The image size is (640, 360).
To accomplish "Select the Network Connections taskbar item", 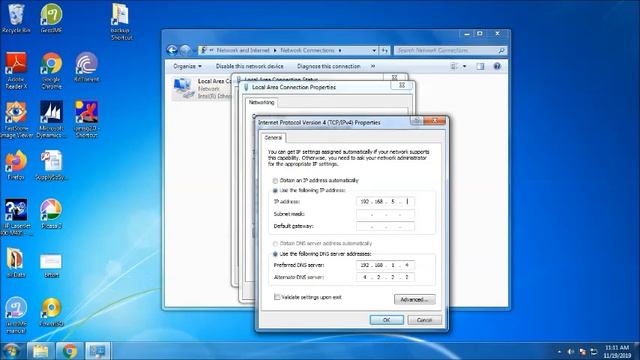I will 97,351.
